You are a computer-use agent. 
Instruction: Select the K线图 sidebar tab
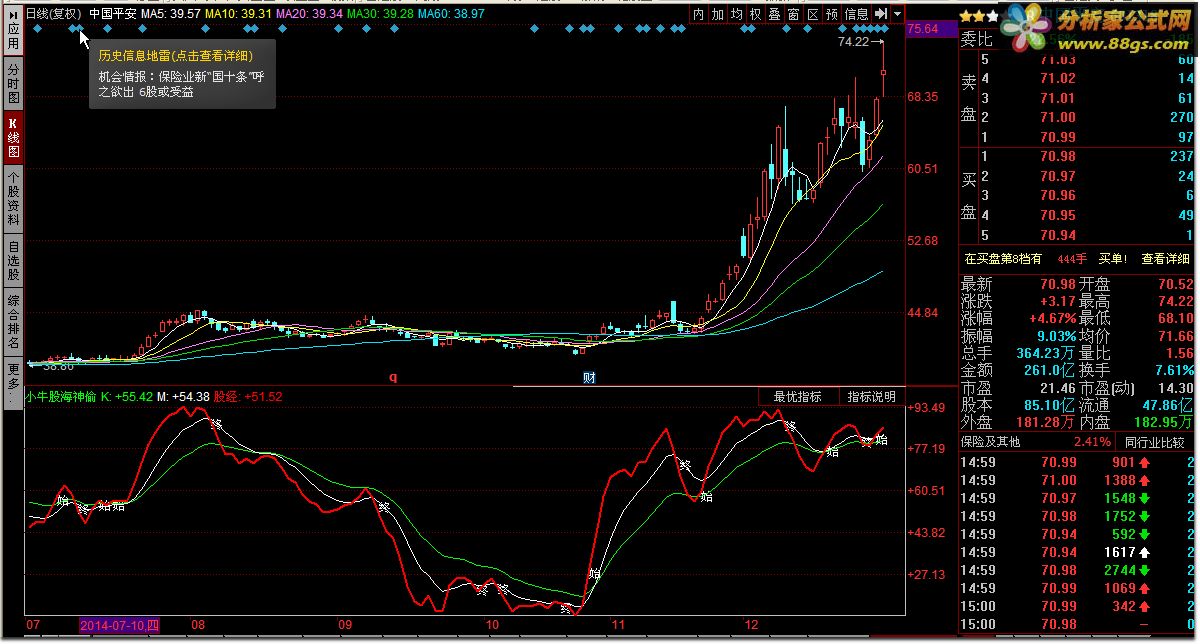tap(13, 138)
